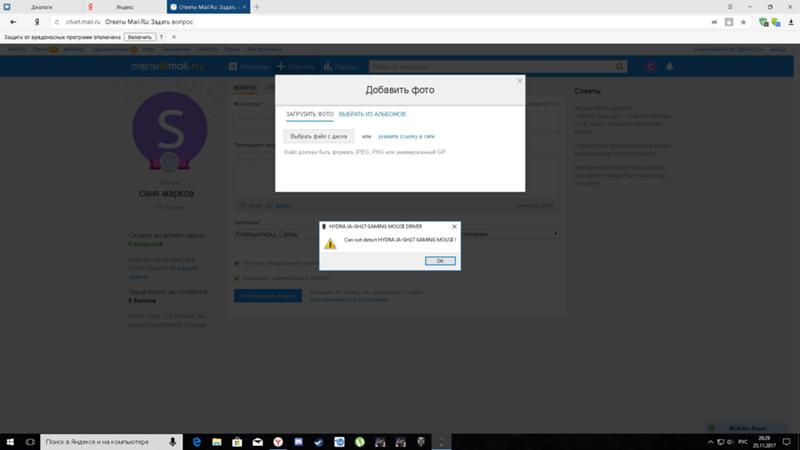Screen dimensions: 800x450
Task: Open the taskbar clock and date
Action: click(x=764, y=442)
